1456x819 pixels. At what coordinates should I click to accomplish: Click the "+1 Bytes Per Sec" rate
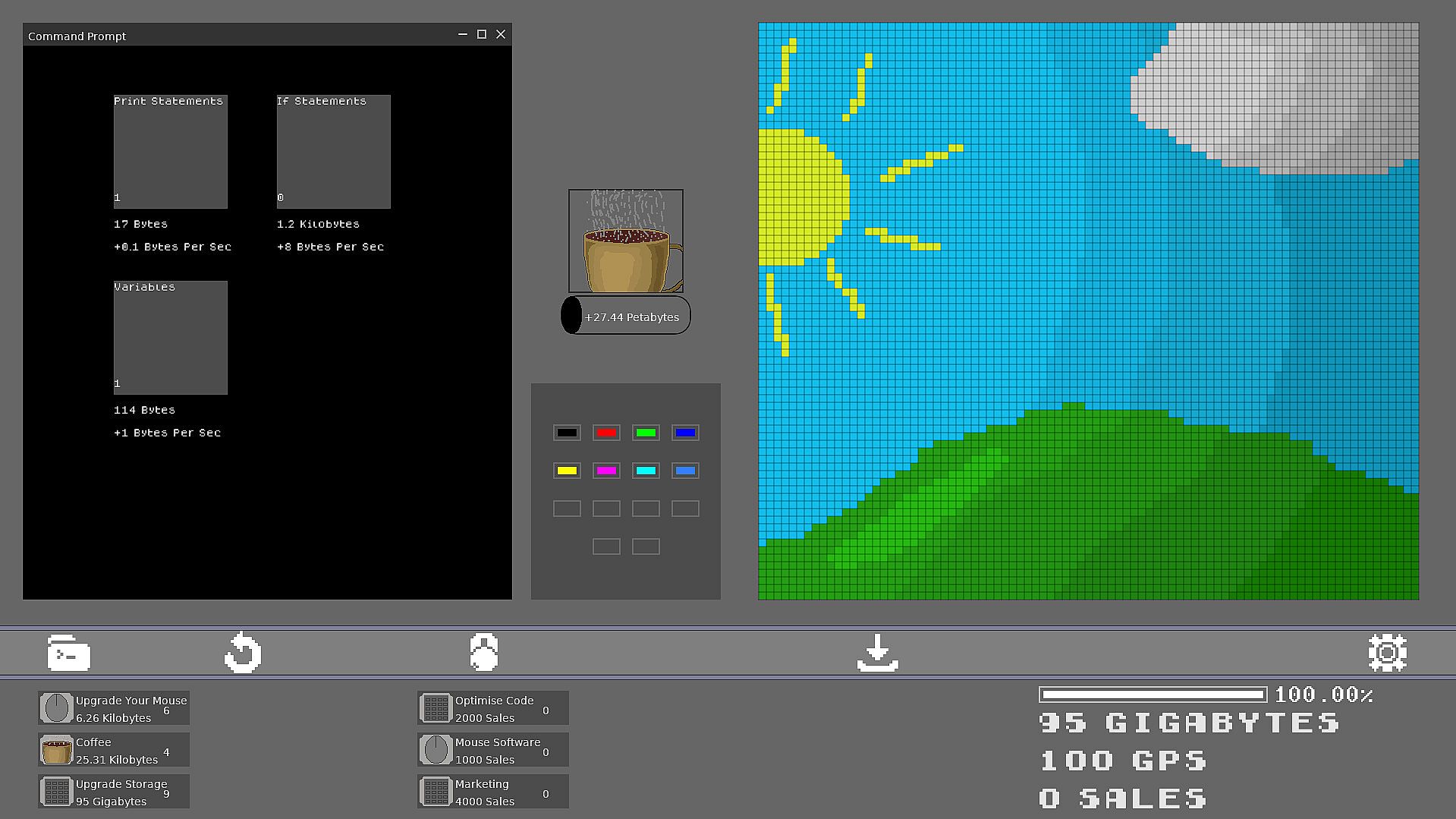point(167,433)
